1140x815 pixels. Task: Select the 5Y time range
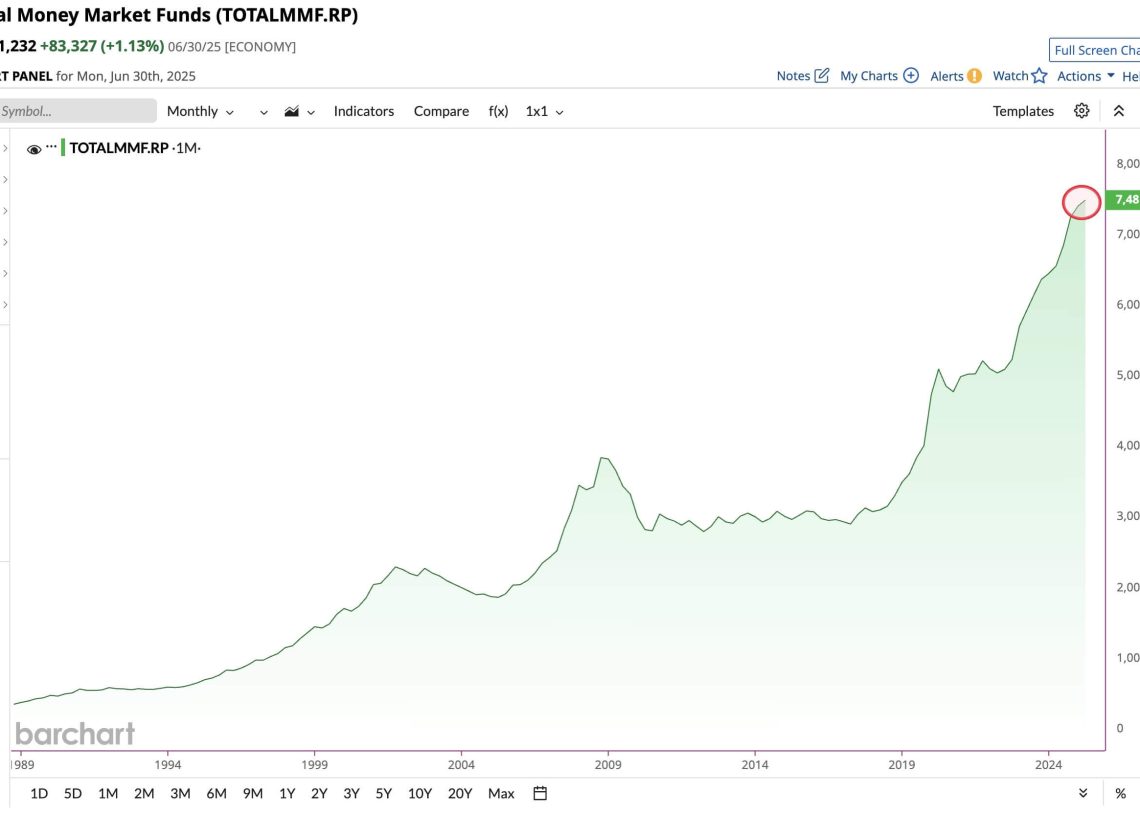[x=383, y=793]
